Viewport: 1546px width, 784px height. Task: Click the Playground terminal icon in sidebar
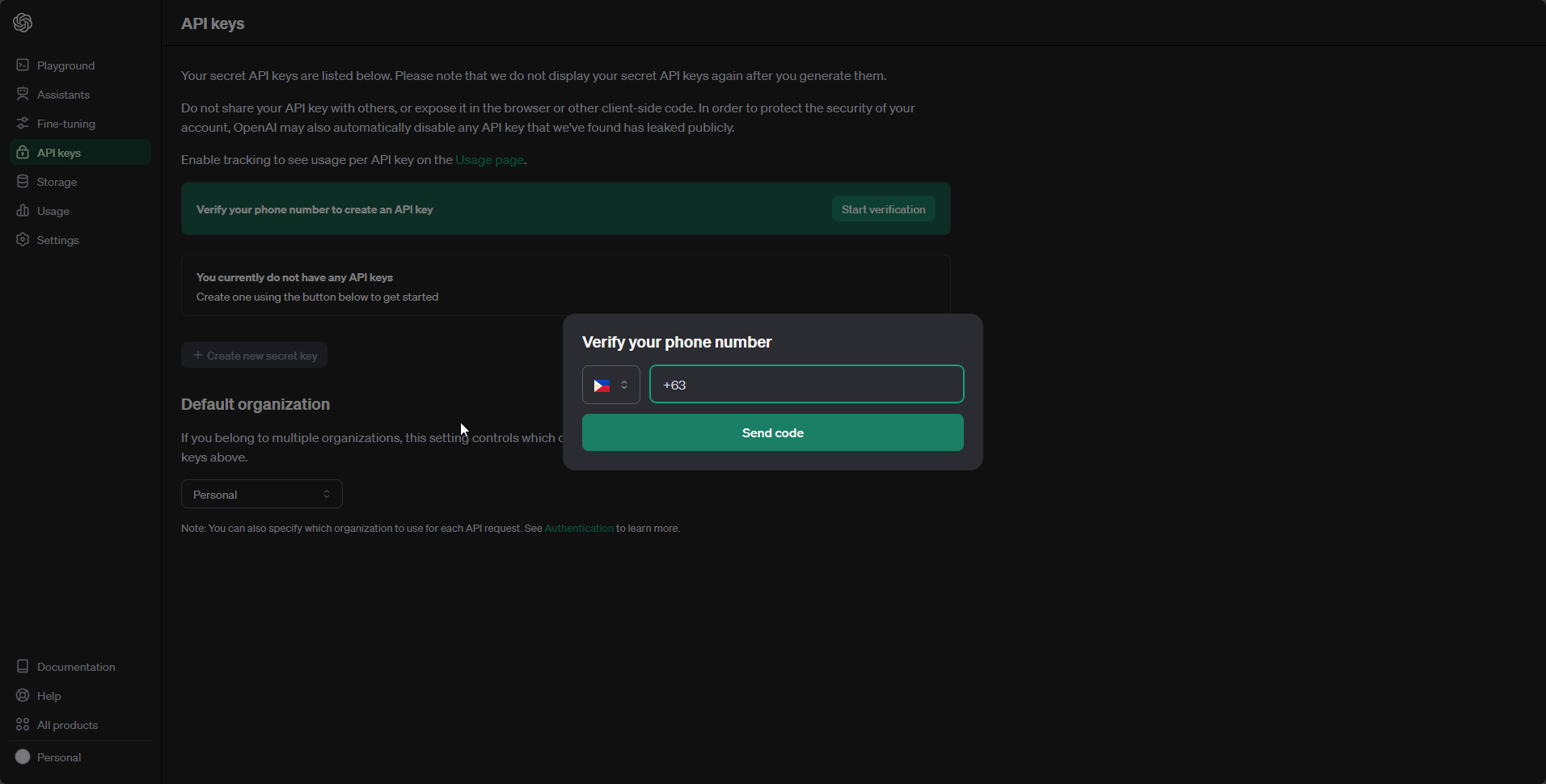click(23, 65)
